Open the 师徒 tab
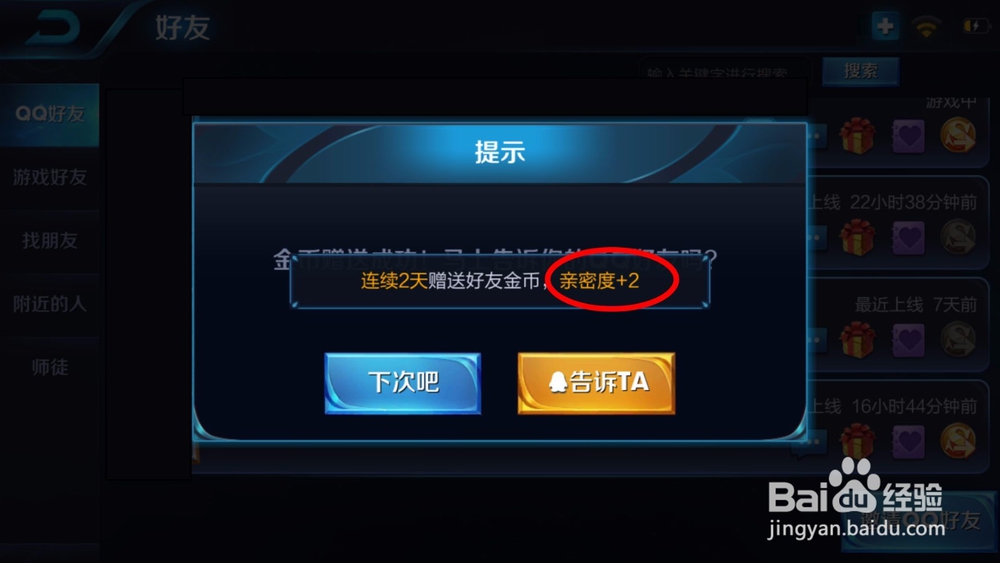 click(x=50, y=367)
